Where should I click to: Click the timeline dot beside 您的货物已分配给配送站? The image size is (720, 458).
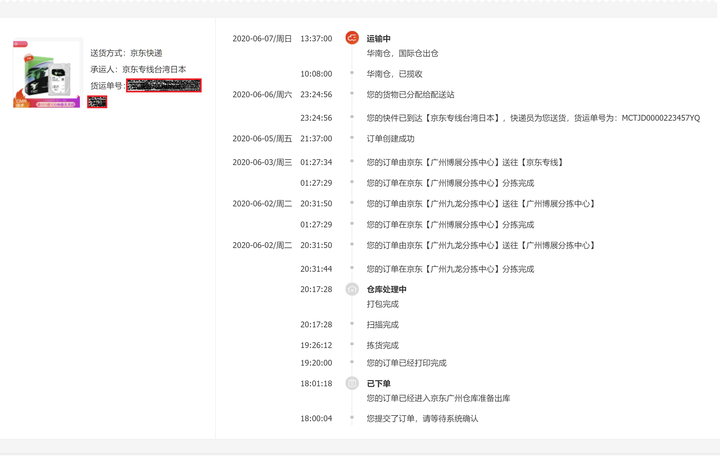(352, 93)
